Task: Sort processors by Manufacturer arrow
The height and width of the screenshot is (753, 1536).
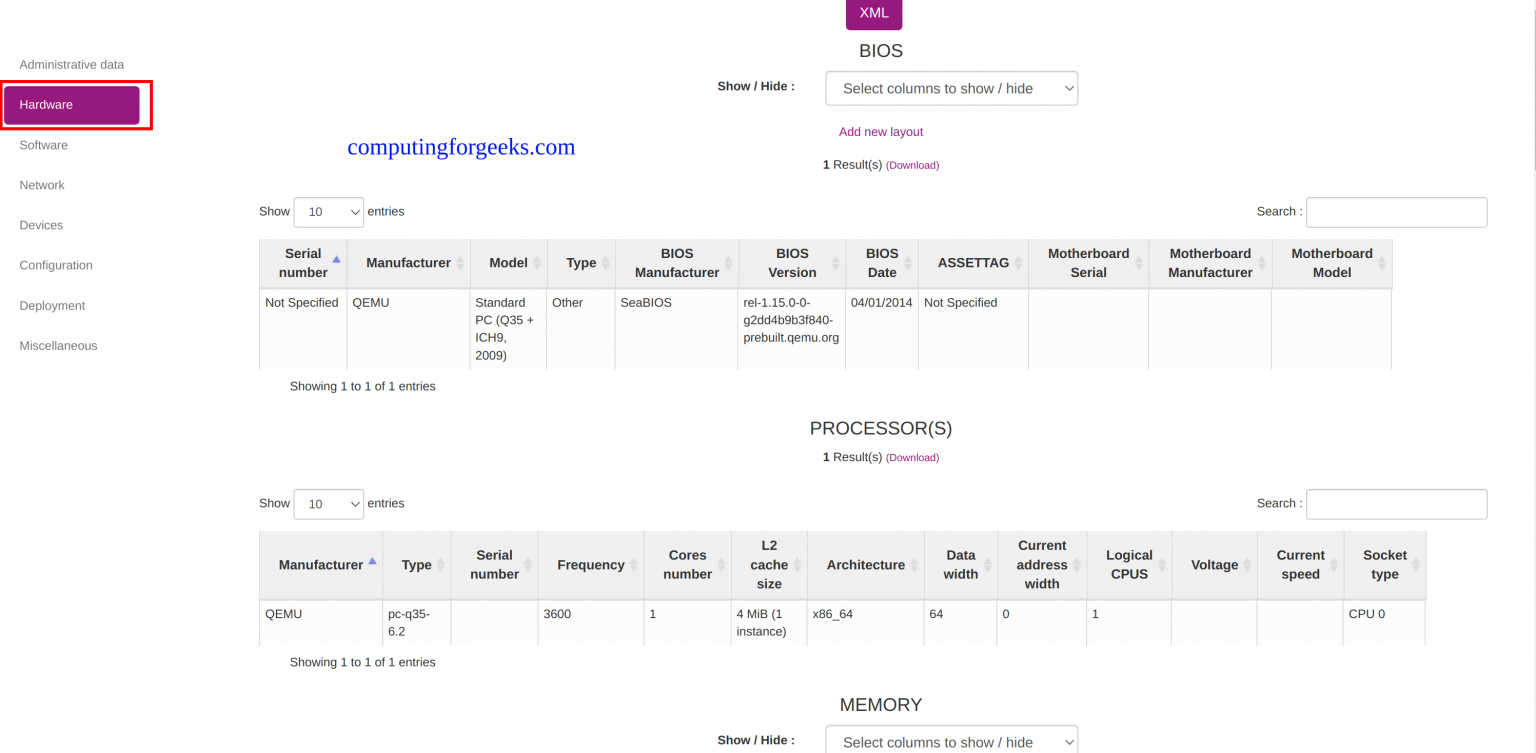Action: point(372,561)
